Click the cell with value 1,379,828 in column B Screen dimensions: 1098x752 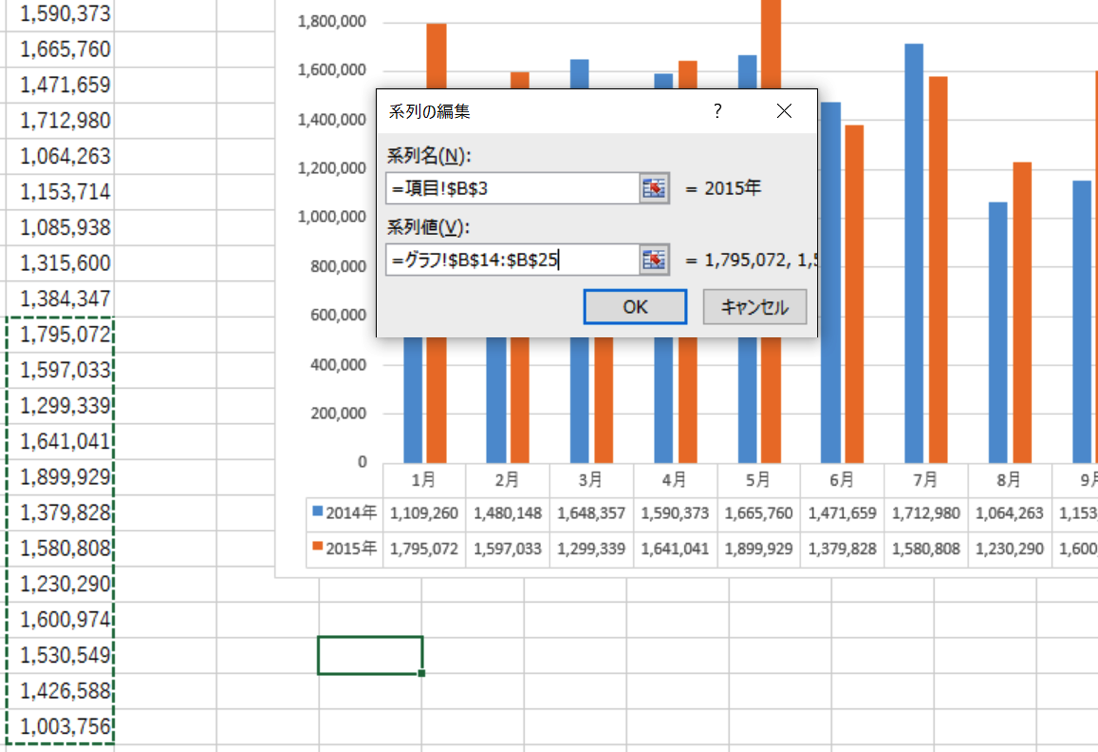point(60,513)
